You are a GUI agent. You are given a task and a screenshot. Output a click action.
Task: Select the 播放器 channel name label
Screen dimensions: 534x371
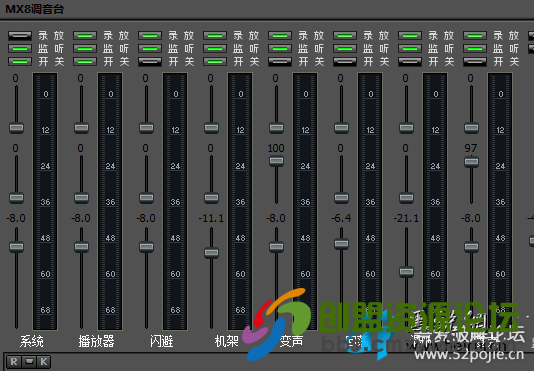coord(97,341)
